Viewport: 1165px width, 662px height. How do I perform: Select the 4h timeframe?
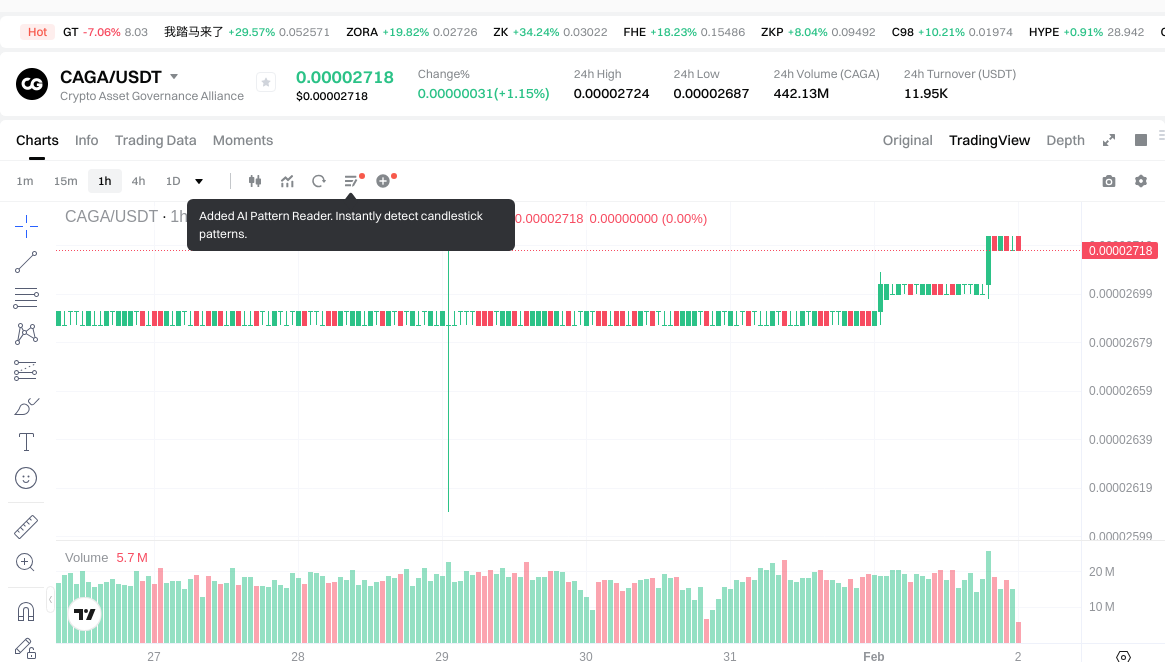(x=138, y=181)
